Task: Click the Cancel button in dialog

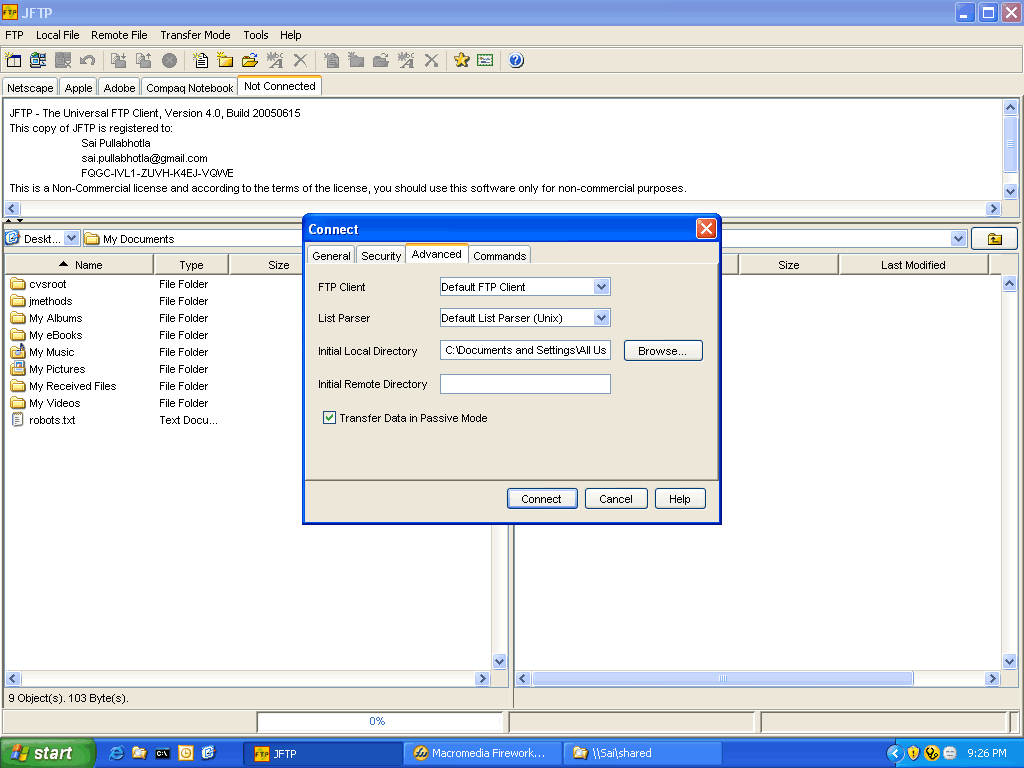Action: [x=616, y=499]
